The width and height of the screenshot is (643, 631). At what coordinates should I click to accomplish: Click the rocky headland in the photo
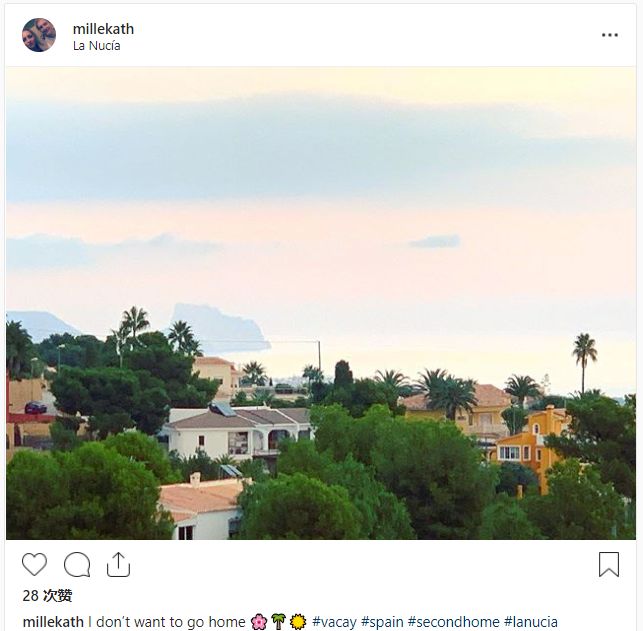tap(219, 328)
